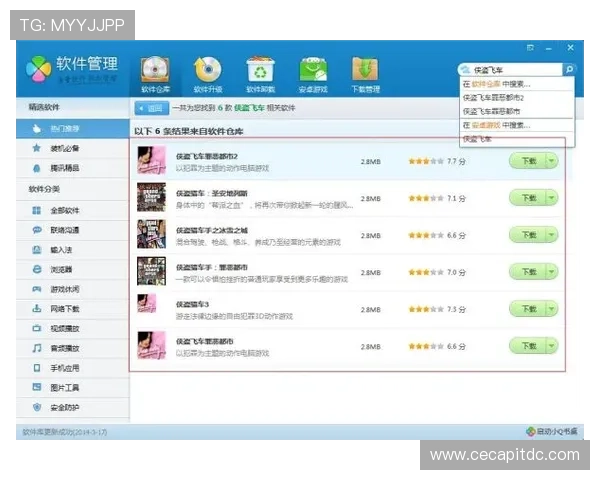Image resolution: width=600 pixels, height=480 pixels.
Task: Expand download arrow for 侠盗猎车：圣安地列斯
Action: point(551,198)
